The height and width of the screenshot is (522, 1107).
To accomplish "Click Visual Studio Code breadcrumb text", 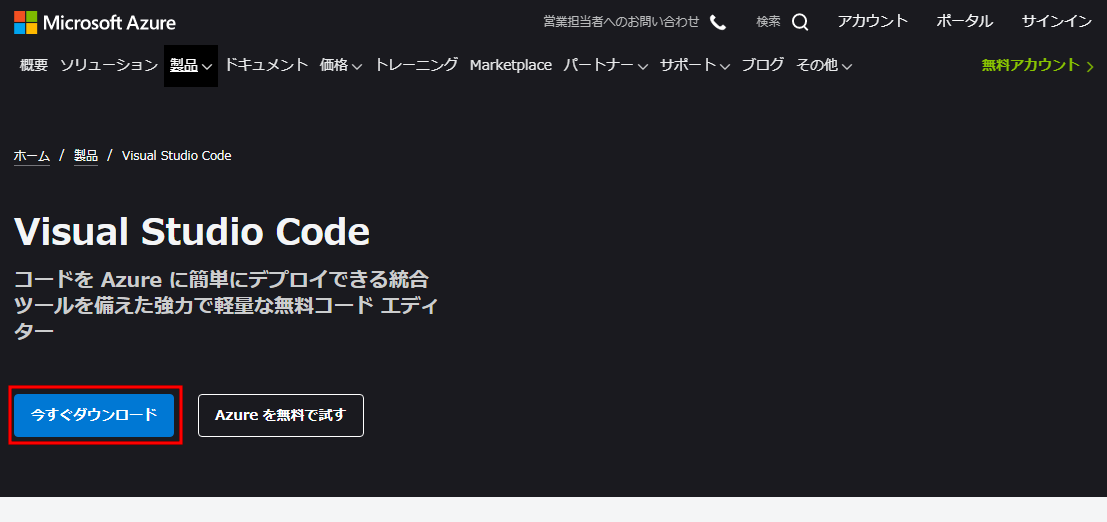I will (176, 155).
